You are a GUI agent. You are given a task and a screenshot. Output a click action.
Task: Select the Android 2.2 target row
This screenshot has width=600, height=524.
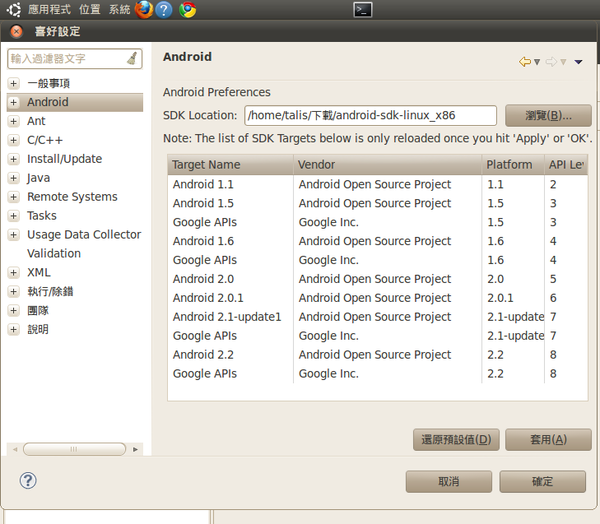(378, 355)
